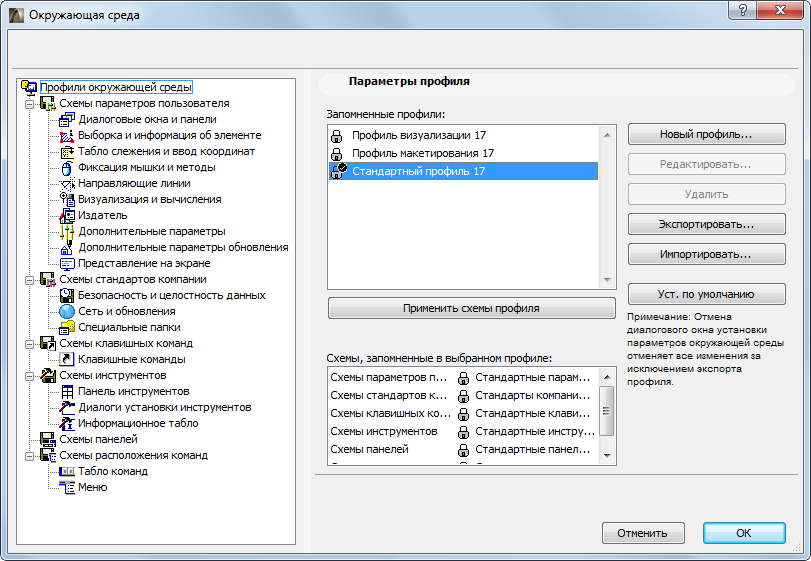Viewport: 811px width, 561px height.
Task: Click the Информационное табло icon
Action: pos(67,423)
